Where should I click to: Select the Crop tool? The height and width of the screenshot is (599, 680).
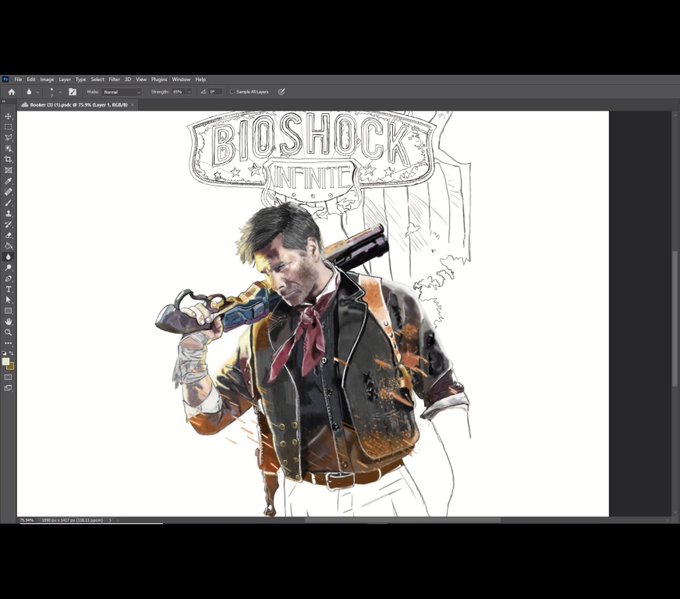point(8,160)
